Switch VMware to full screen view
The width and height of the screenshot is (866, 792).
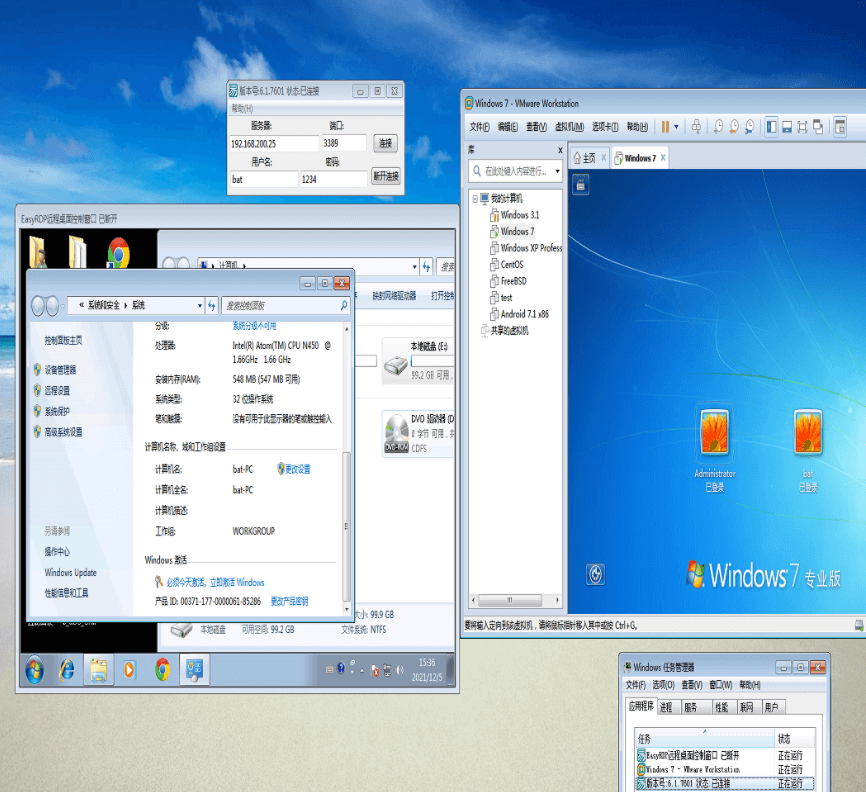(804, 126)
